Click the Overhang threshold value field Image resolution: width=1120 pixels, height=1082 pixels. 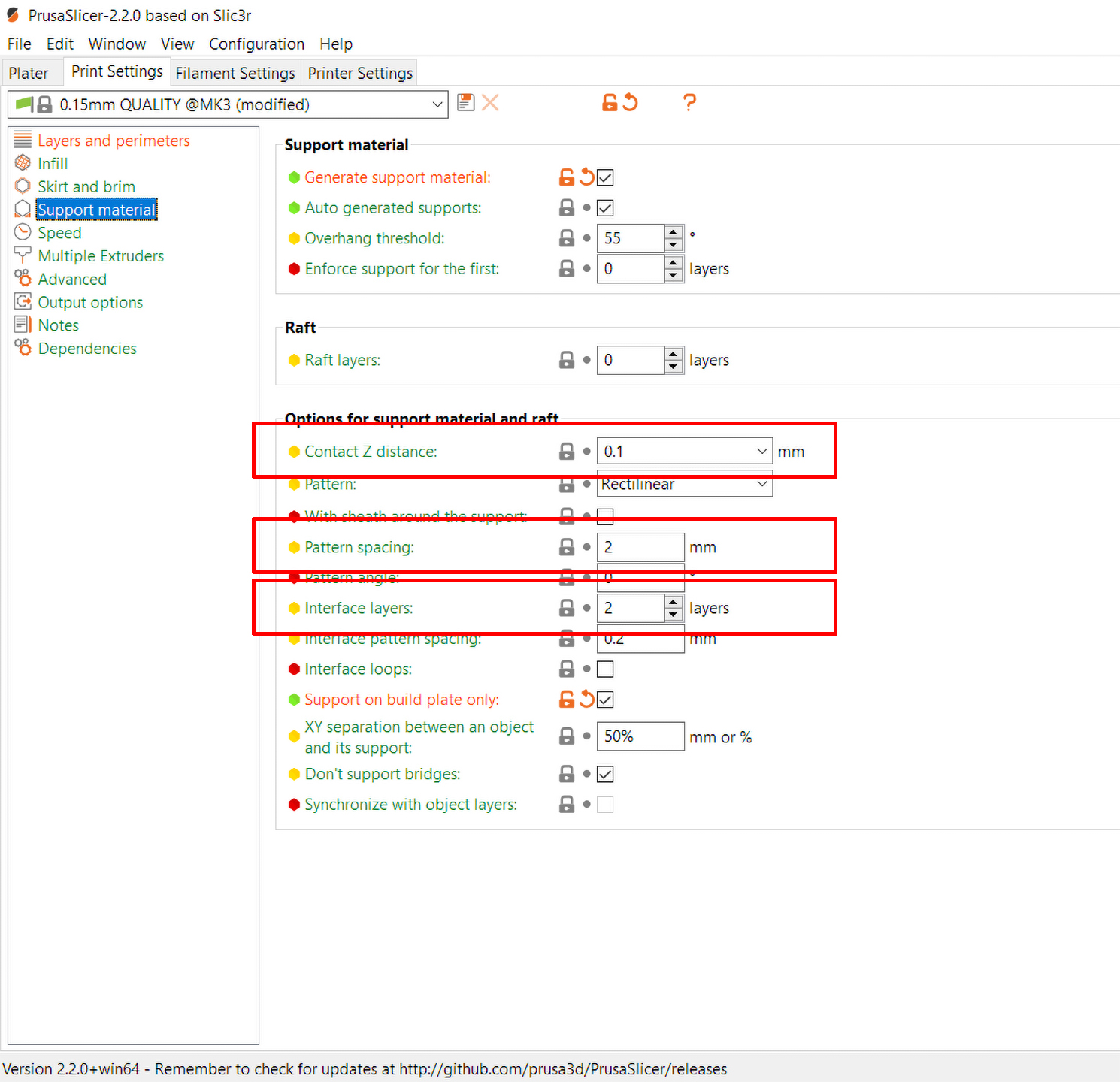click(x=631, y=238)
